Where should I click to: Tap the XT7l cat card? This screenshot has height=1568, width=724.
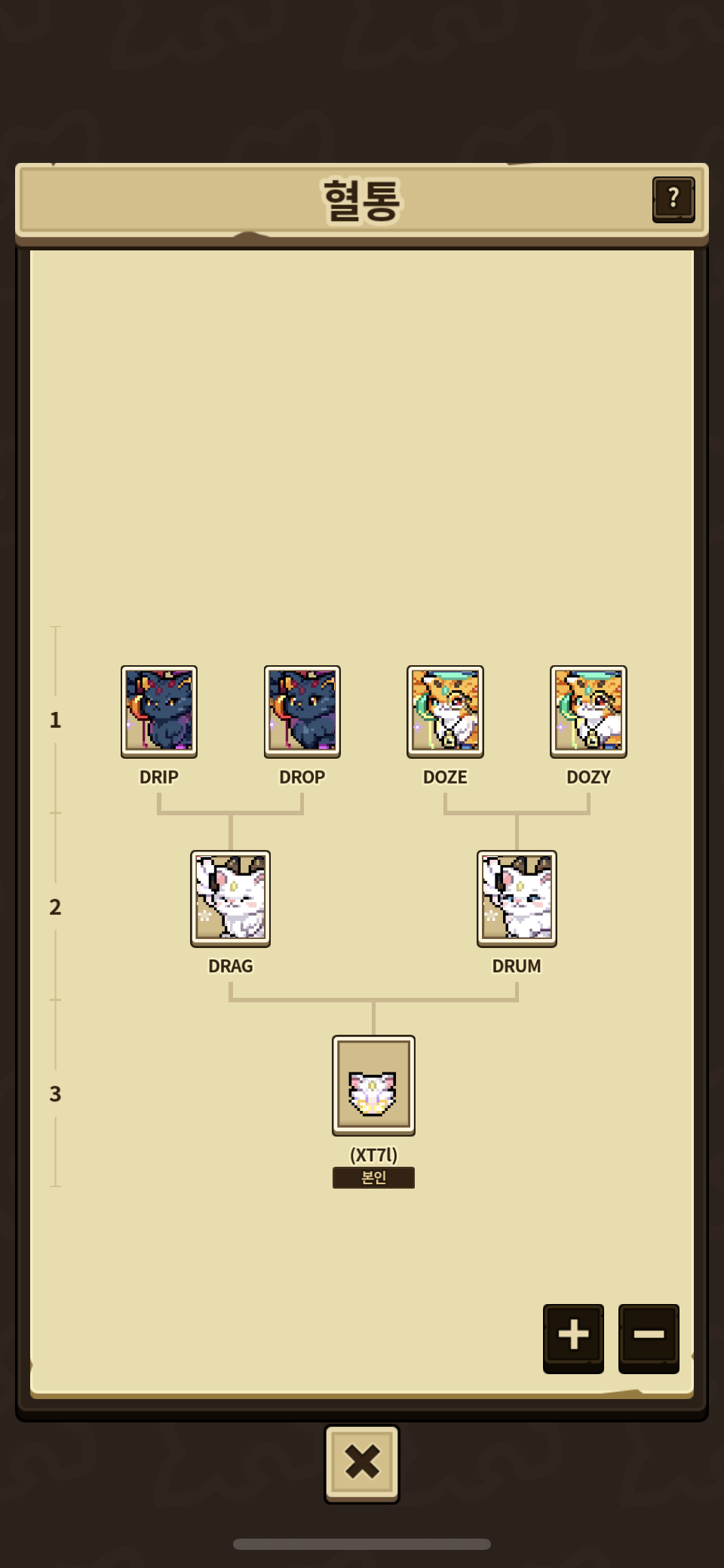(x=373, y=1085)
